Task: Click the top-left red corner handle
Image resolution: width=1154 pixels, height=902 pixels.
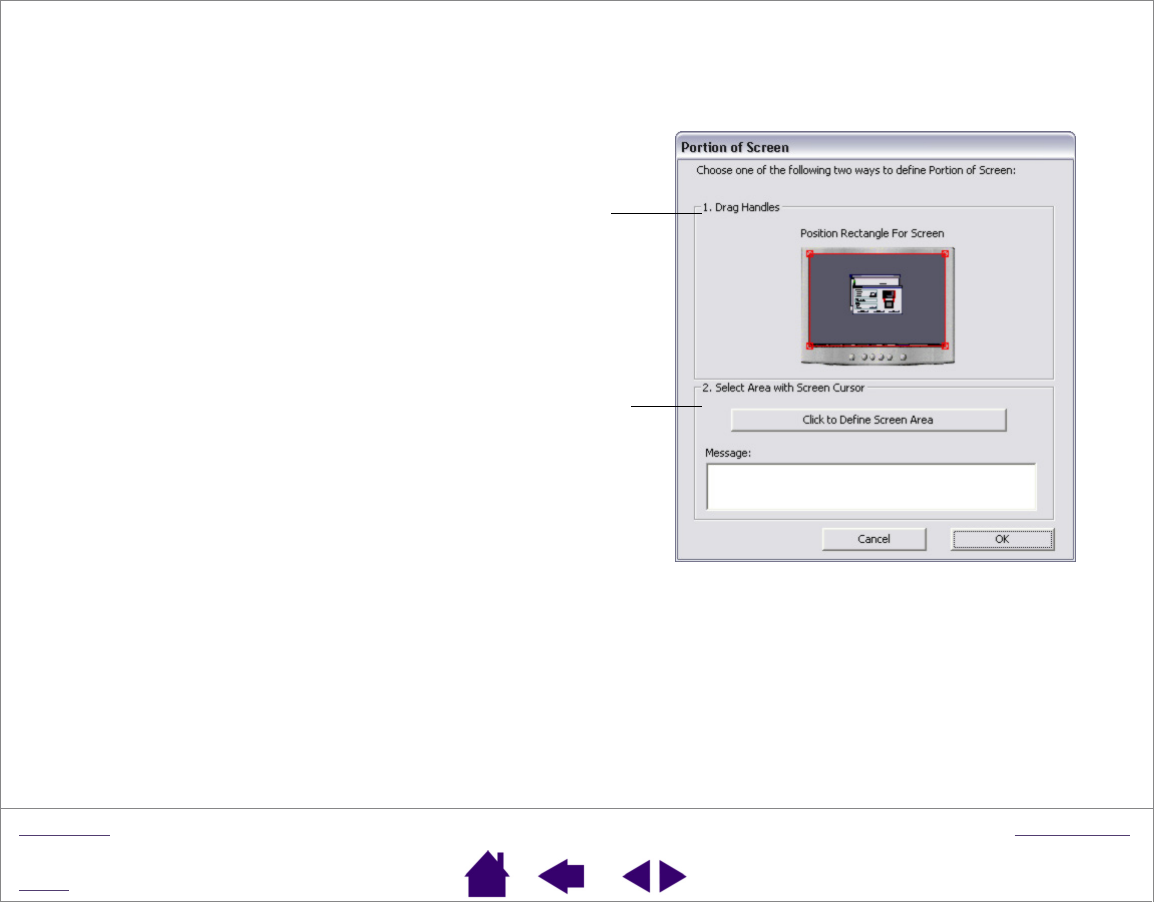Action: coord(810,255)
